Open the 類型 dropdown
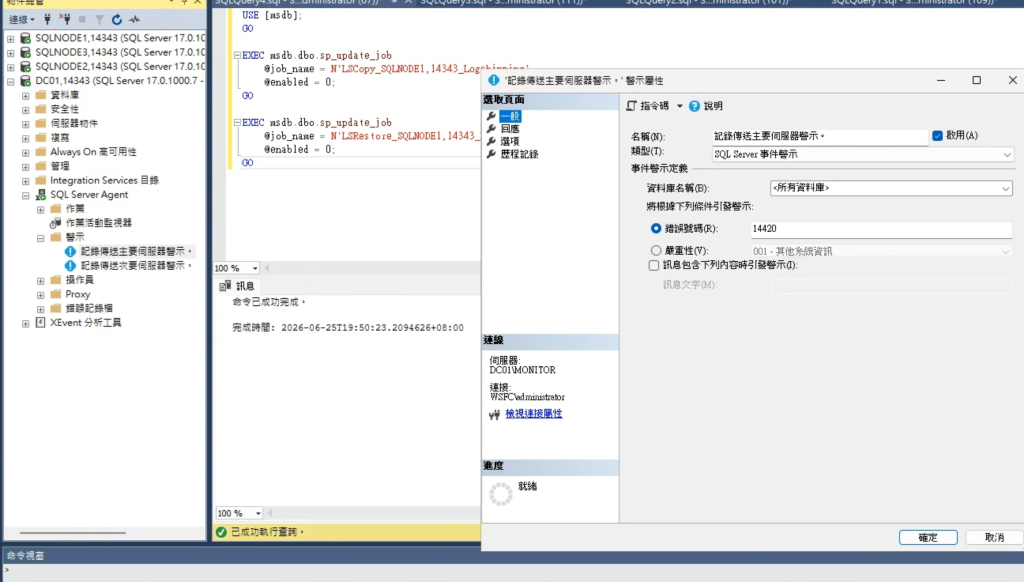The image size is (1024, 582). (x=1007, y=155)
